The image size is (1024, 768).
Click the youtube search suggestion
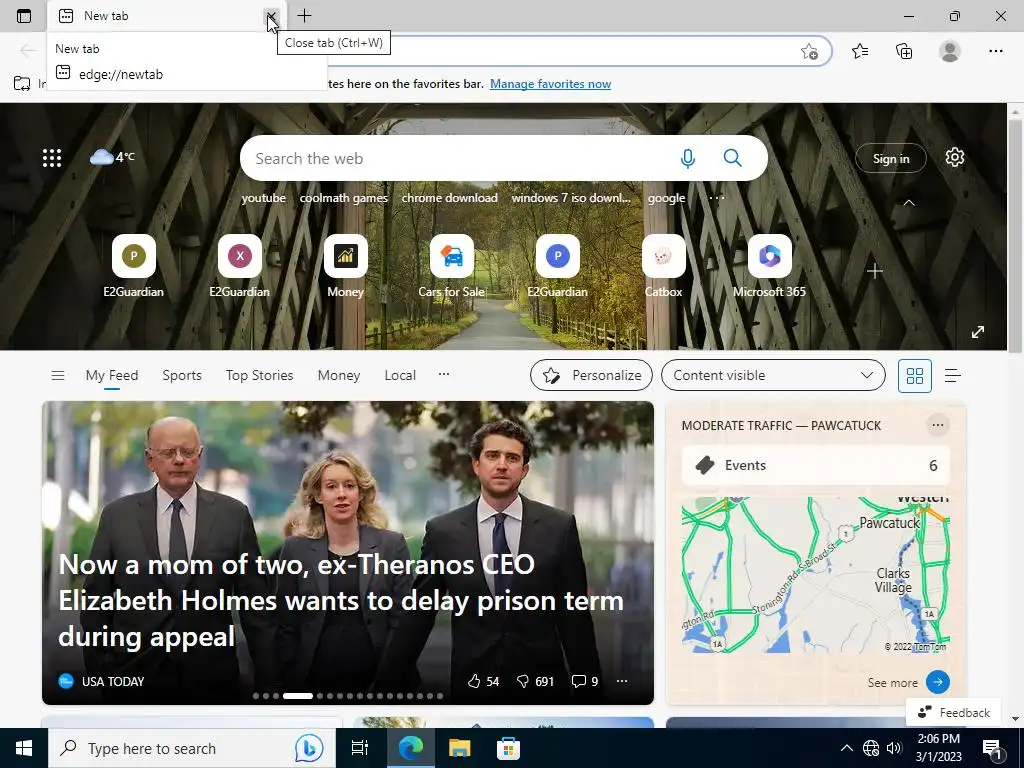tap(264, 198)
